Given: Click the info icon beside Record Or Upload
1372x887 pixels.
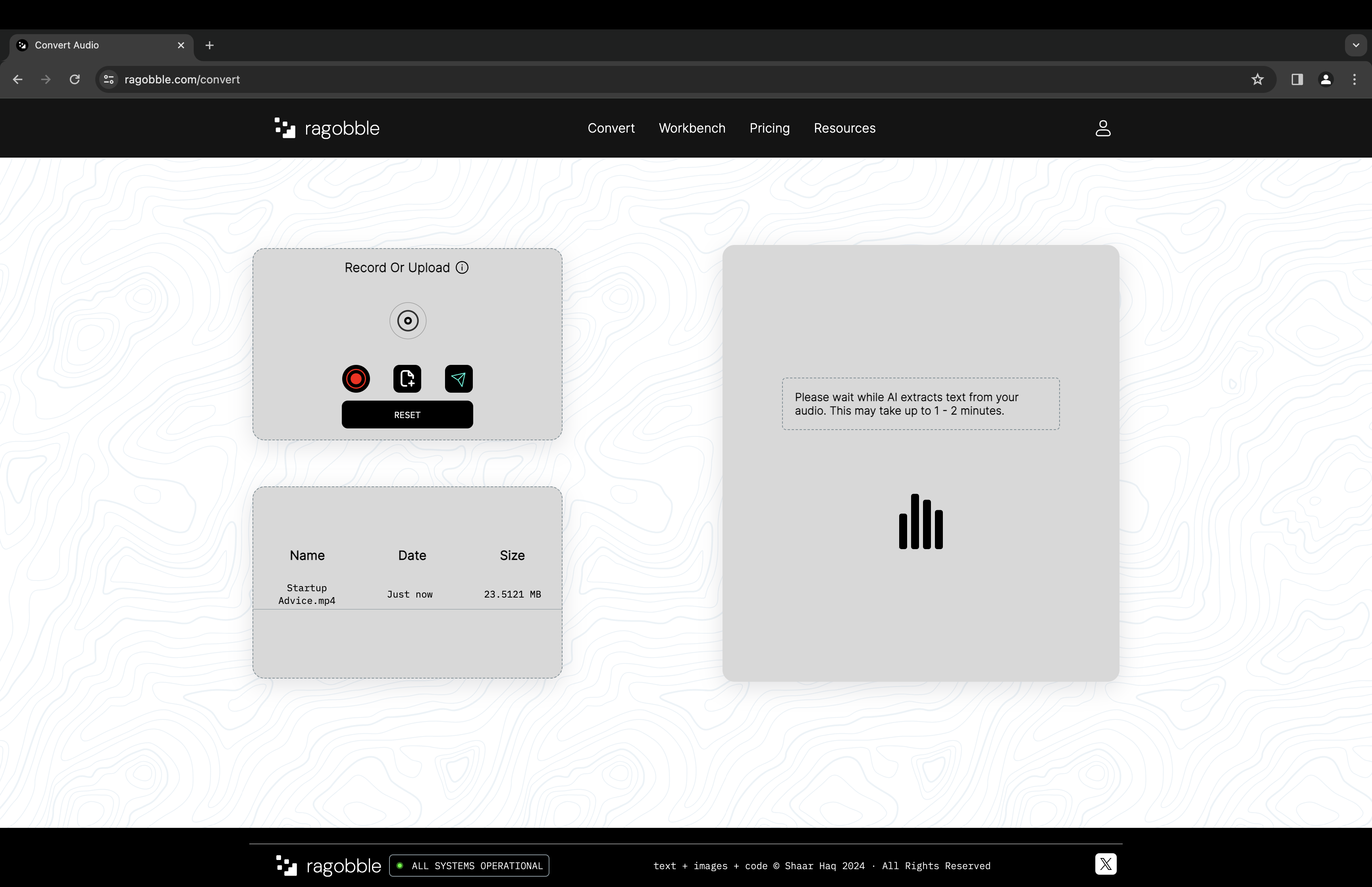Looking at the screenshot, I should [x=462, y=268].
